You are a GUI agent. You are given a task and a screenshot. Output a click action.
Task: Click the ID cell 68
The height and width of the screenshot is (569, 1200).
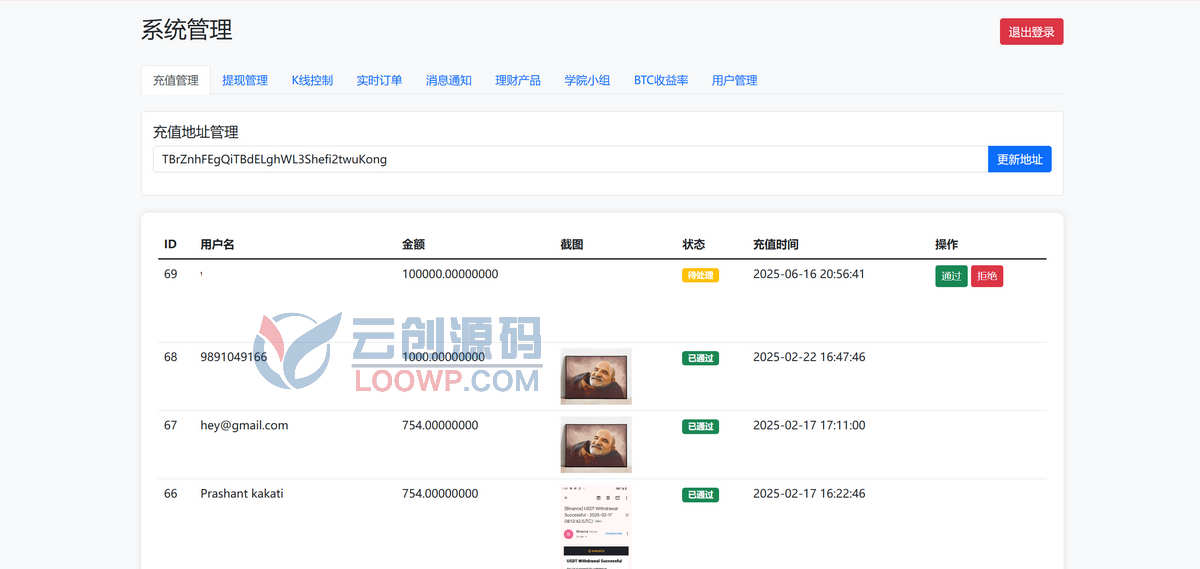[x=171, y=357]
